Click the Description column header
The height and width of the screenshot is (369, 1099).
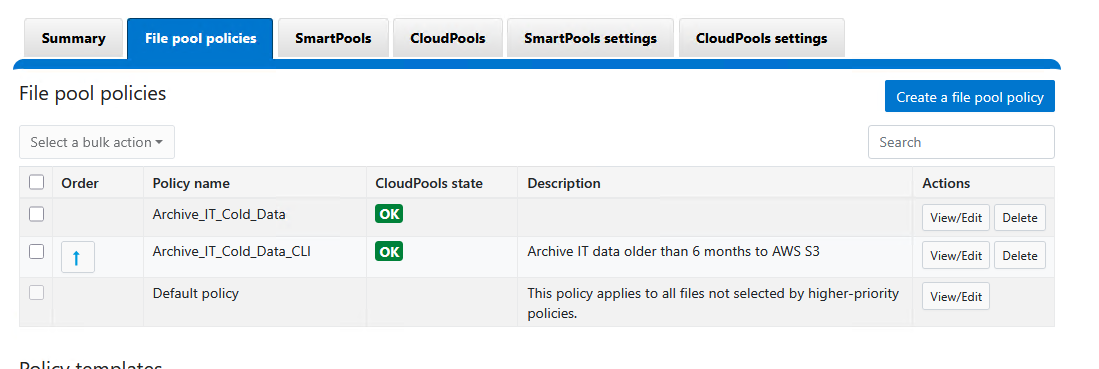[x=564, y=183]
